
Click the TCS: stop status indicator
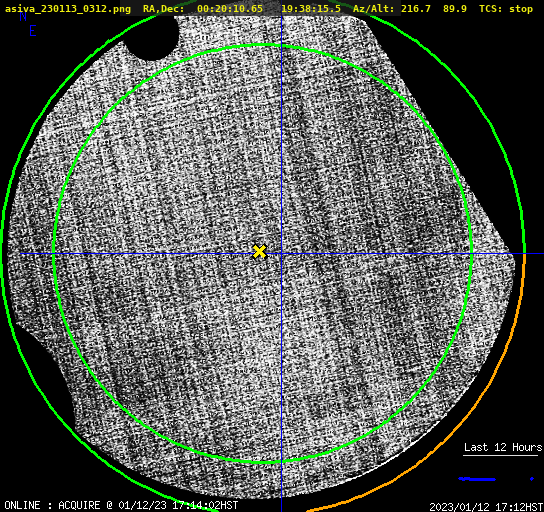[505, 9]
